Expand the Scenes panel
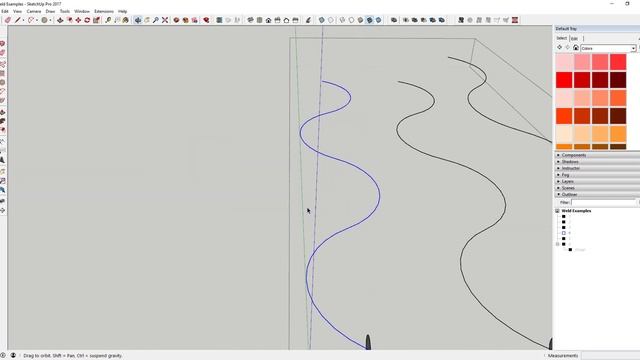640x360 pixels. pos(598,188)
